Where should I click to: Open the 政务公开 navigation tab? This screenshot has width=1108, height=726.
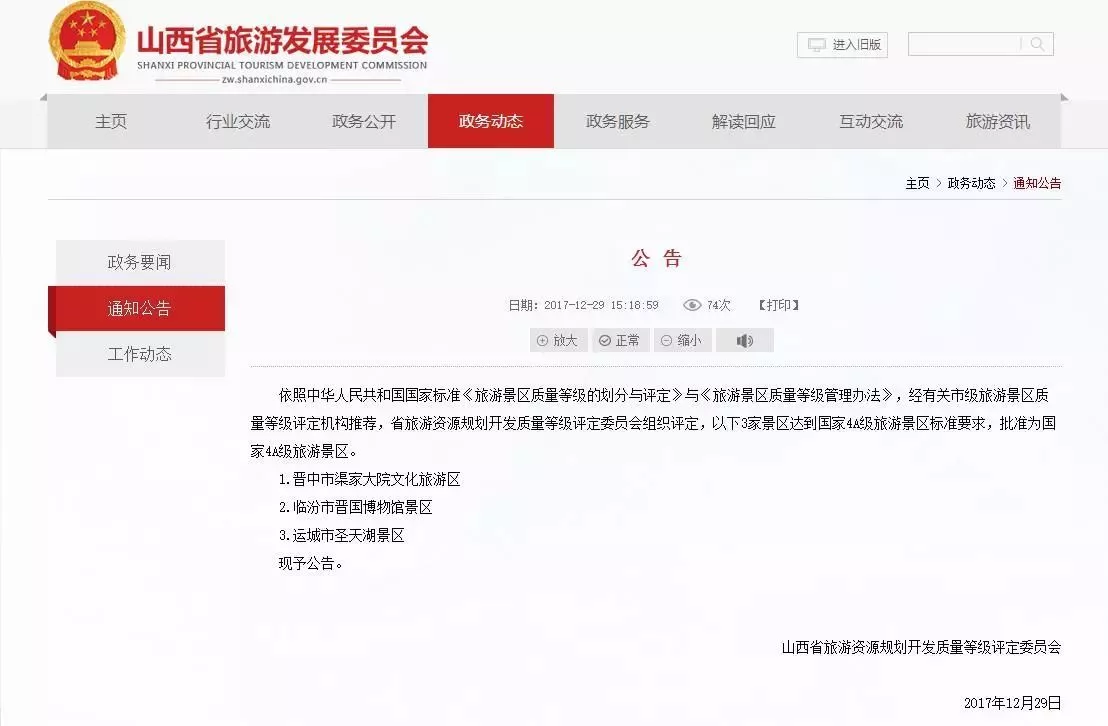click(x=364, y=122)
